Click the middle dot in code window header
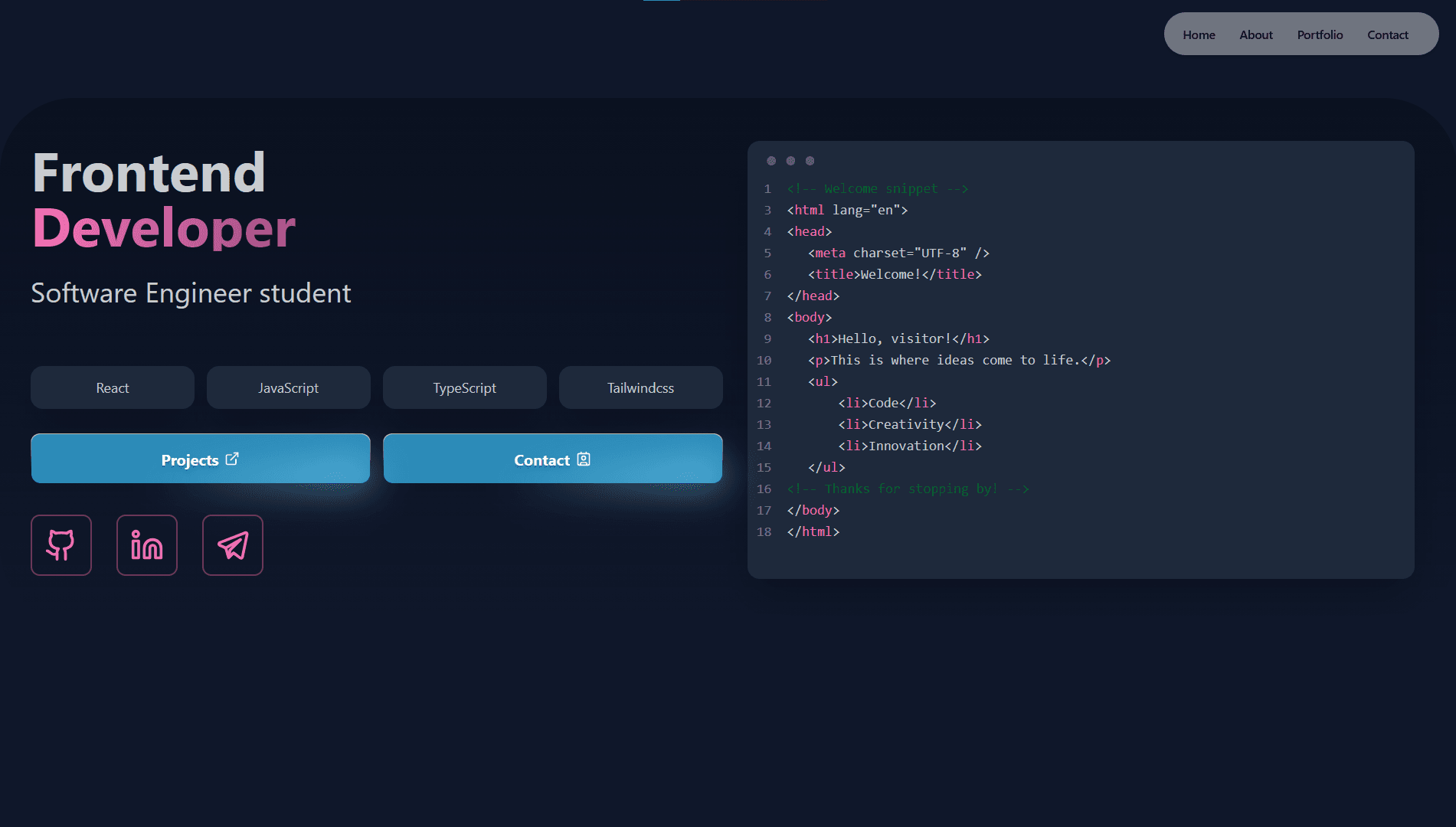Image resolution: width=1456 pixels, height=827 pixels. pos(790,161)
